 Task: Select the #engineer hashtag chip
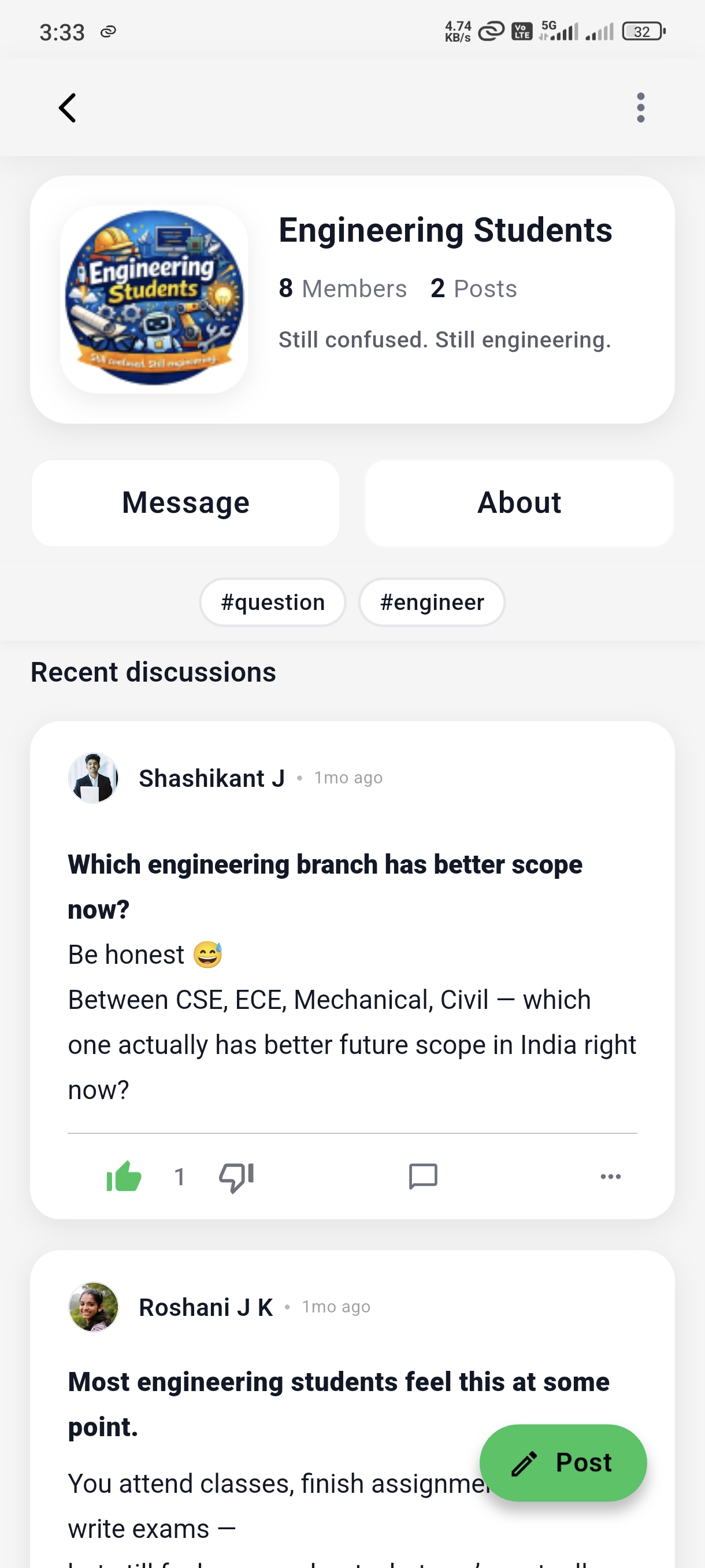(432, 602)
